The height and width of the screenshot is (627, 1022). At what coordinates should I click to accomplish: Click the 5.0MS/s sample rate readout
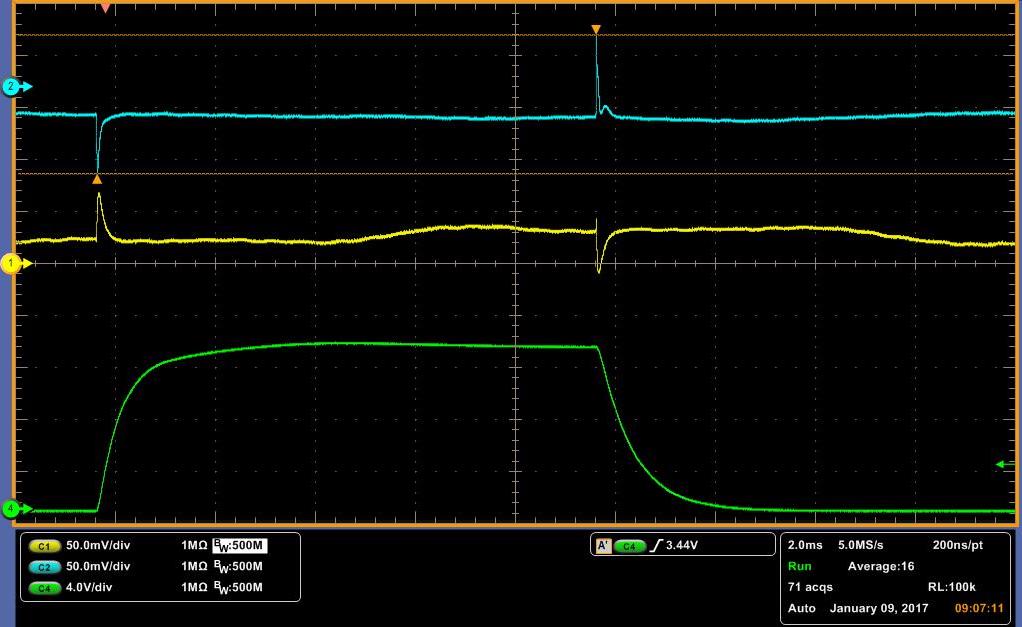(860, 545)
